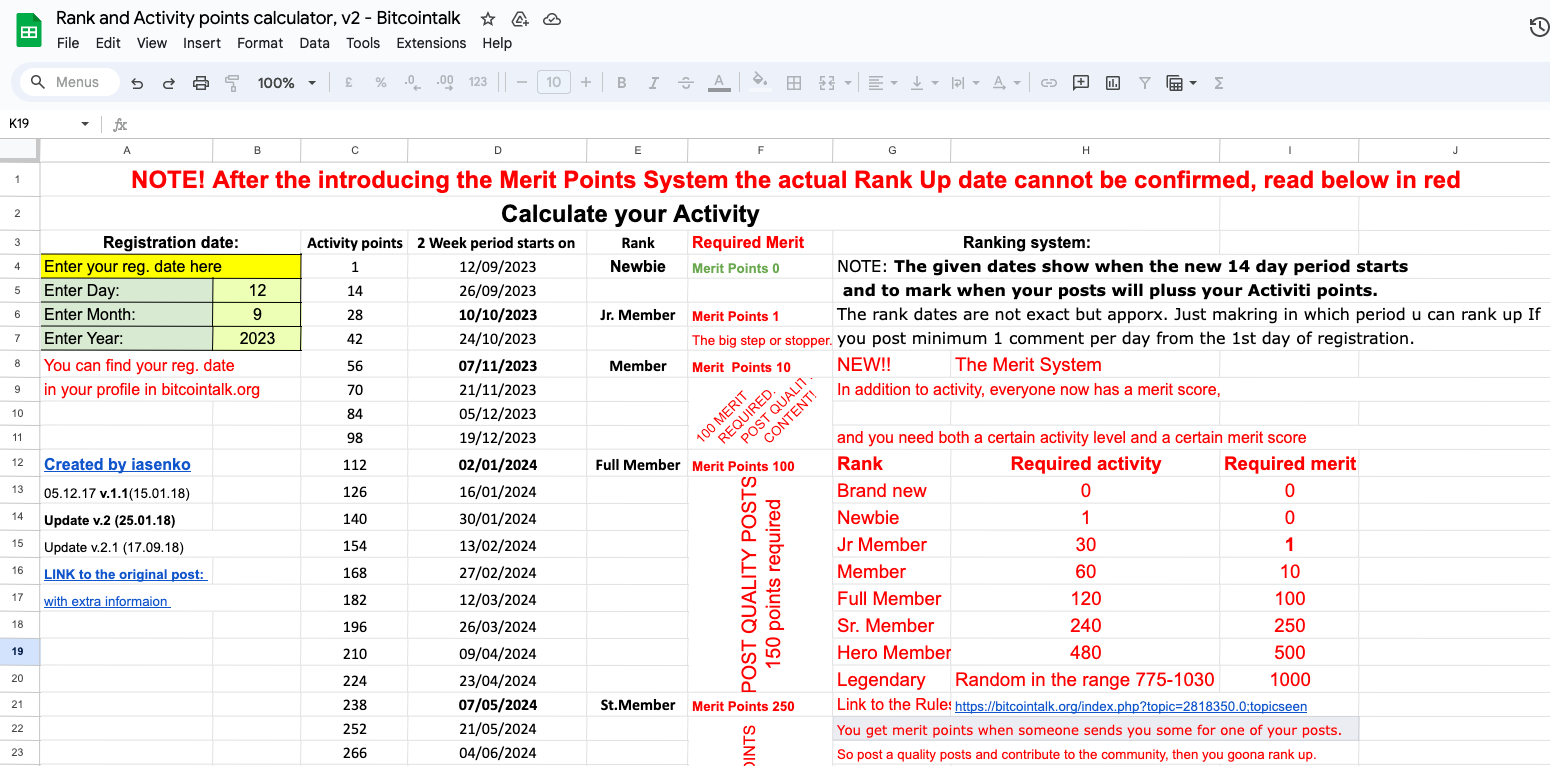Open horizontal align dropdown
The height and width of the screenshot is (766, 1550).
click(882, 83)
